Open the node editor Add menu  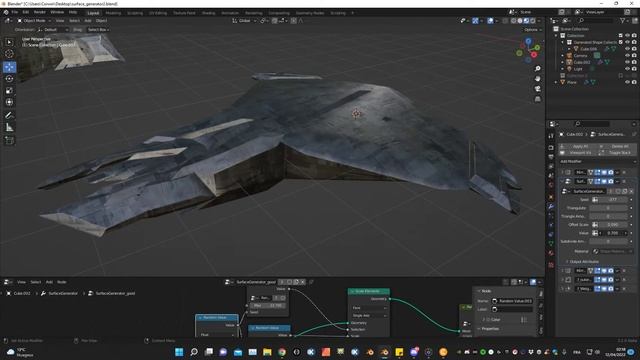(49, 282)
